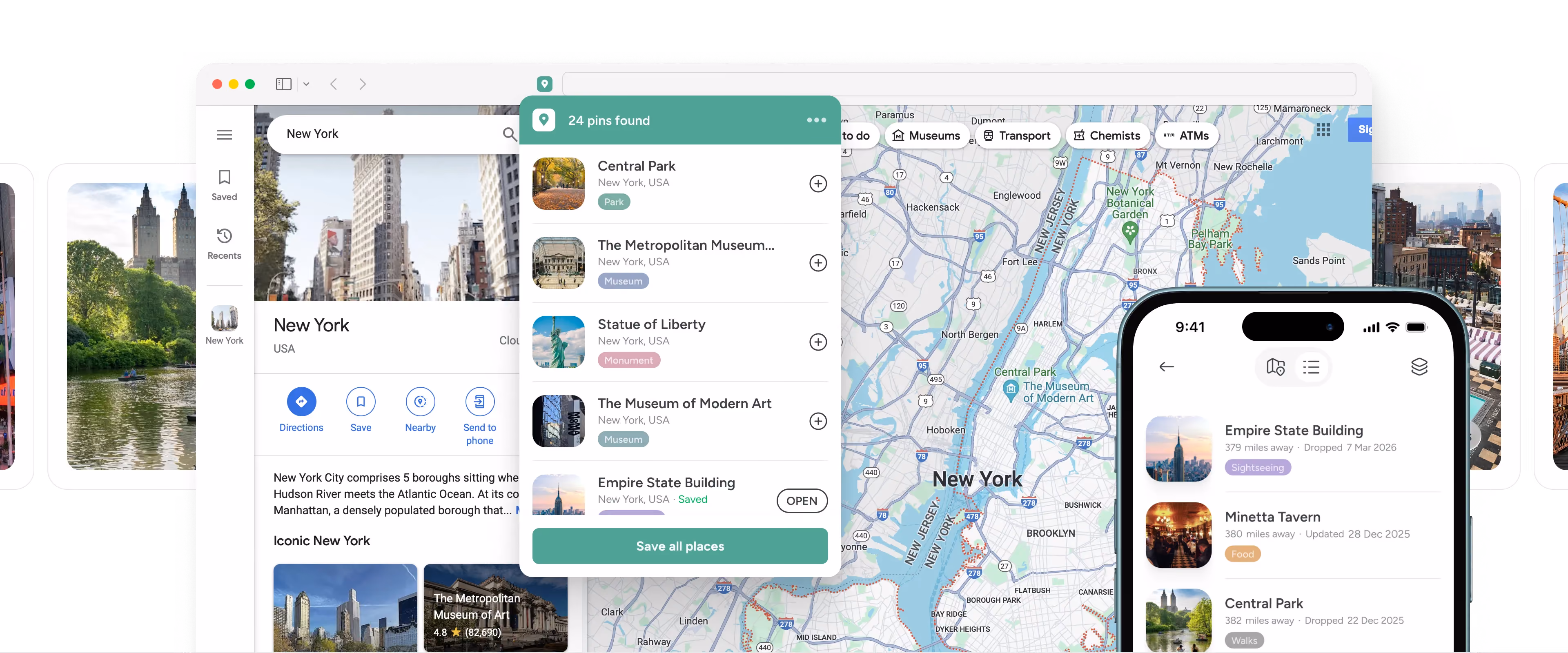Open Empire State Building in phone list
This screenshot has width=1568, height=653.
[x=1293, y=449]
